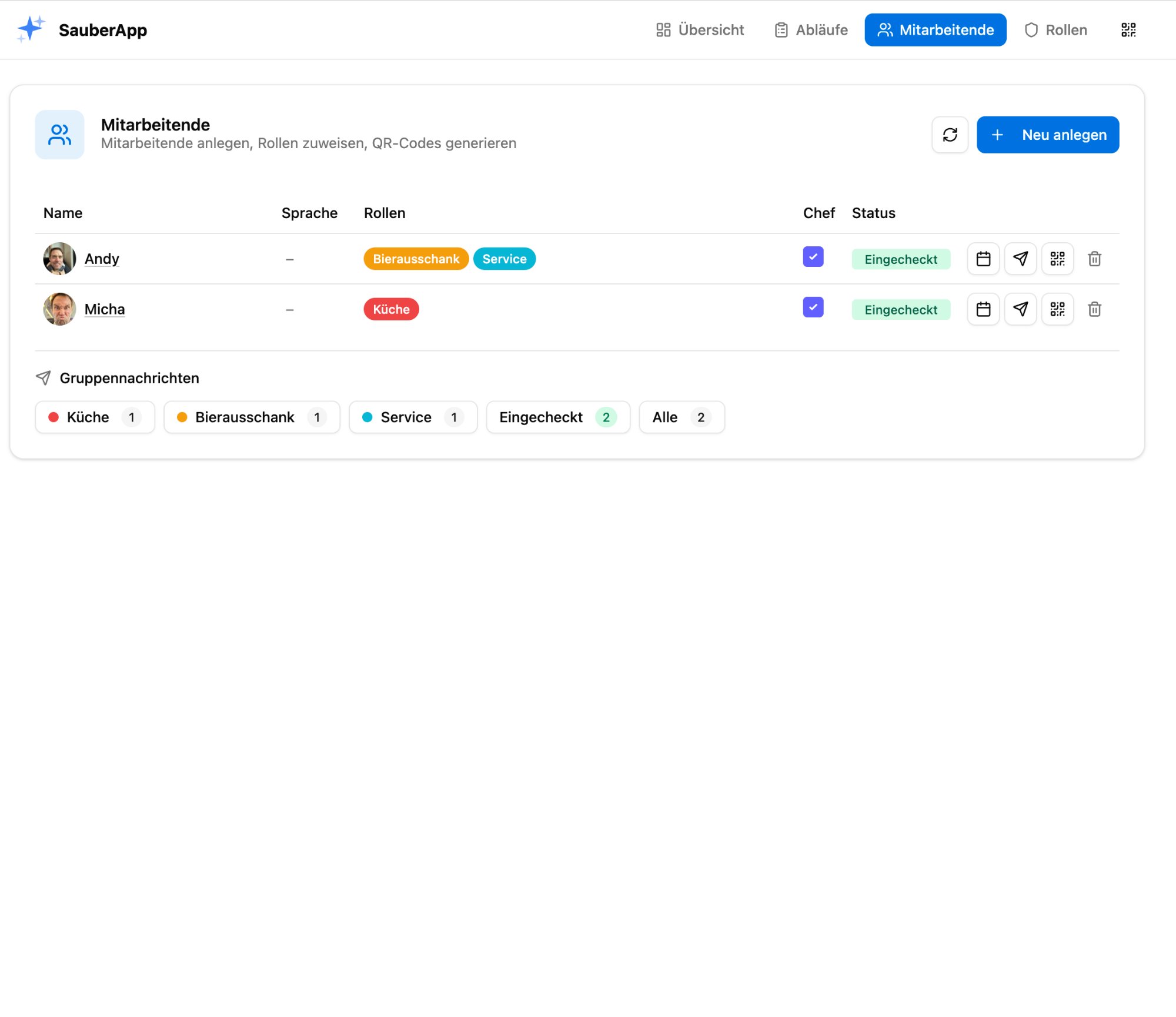The height and width of the screenshot is (1017, 1176).
Task: Open the calendar icon for Micha
Action: (983, 309)
